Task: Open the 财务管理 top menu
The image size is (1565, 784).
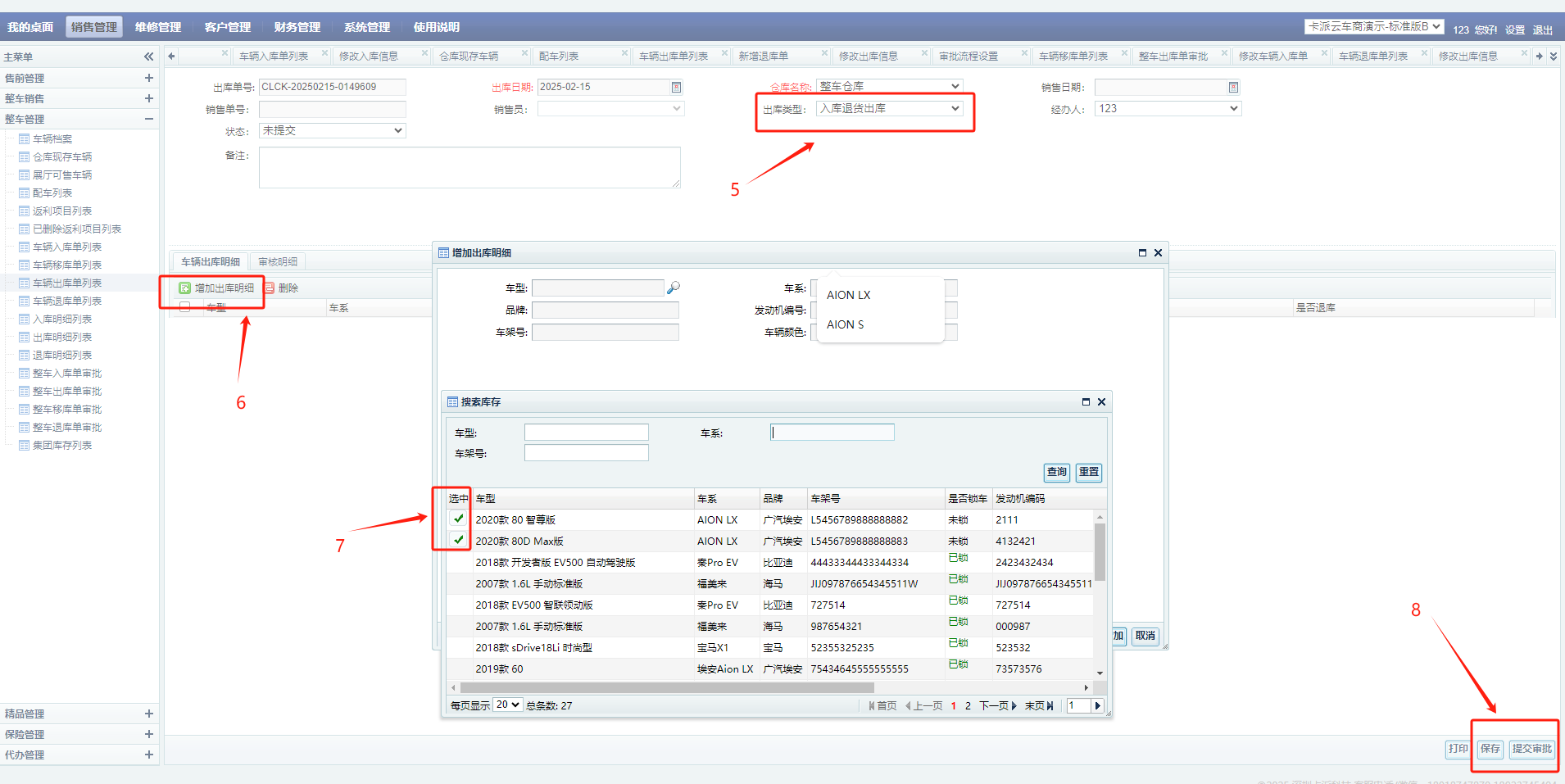Action: (x=297, y=27)
